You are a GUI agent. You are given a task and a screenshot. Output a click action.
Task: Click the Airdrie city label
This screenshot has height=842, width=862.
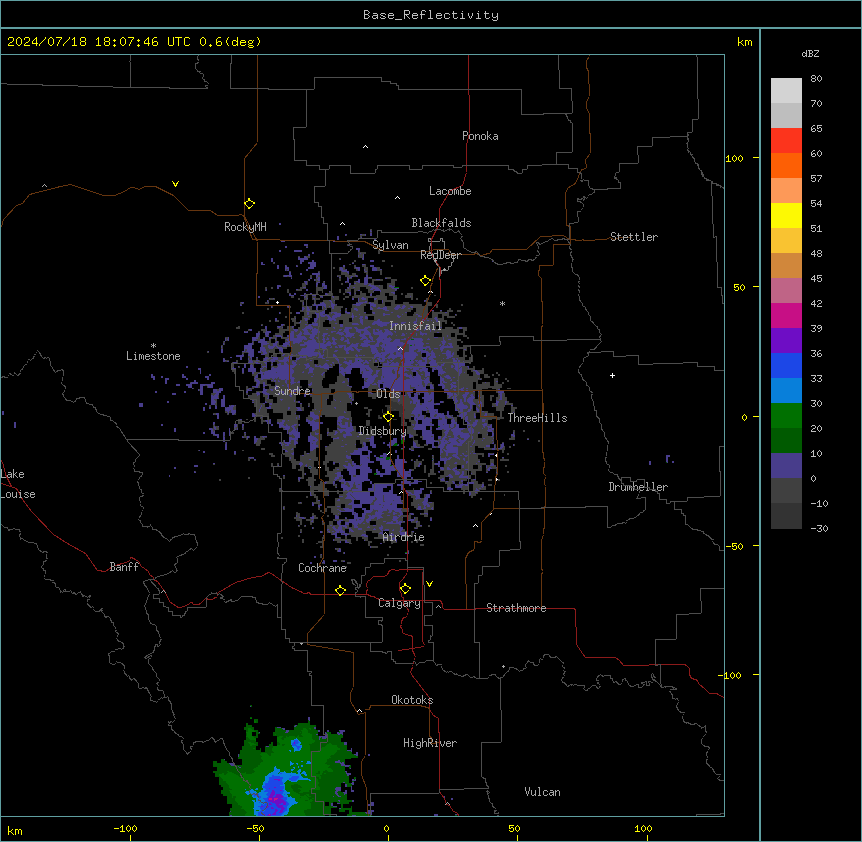[x=404, y=538]
